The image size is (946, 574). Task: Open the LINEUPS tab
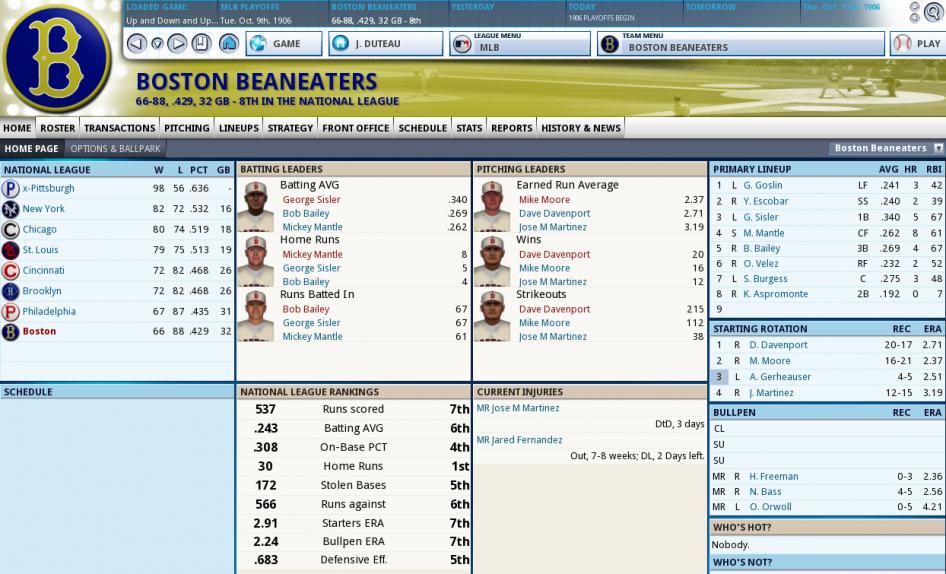click(x=238, y=128)
